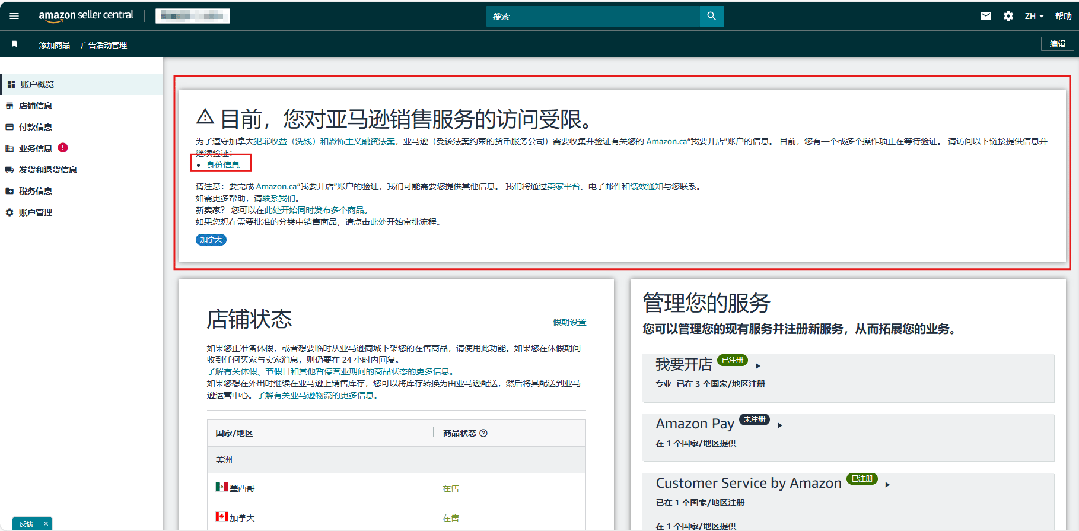1079x531 pixels.
Task: Open the hamburger navigation menu
Action: 14,16
